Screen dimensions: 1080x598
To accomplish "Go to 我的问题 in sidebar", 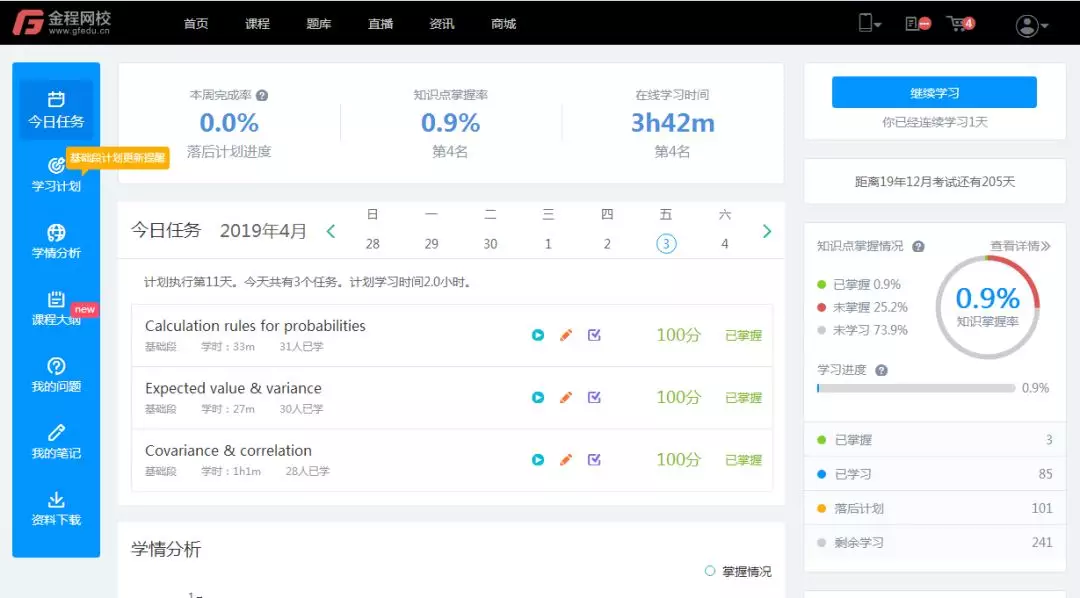I will [56, 375].
